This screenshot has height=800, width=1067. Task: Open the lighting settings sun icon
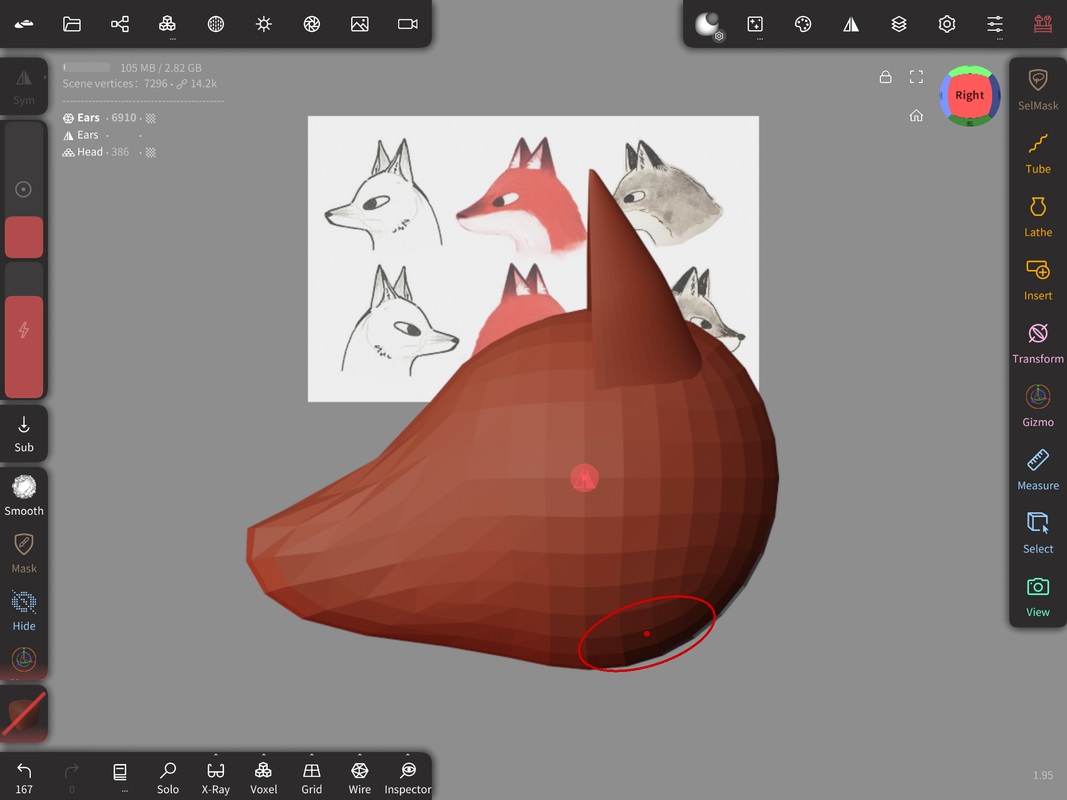tap(264, 24)
